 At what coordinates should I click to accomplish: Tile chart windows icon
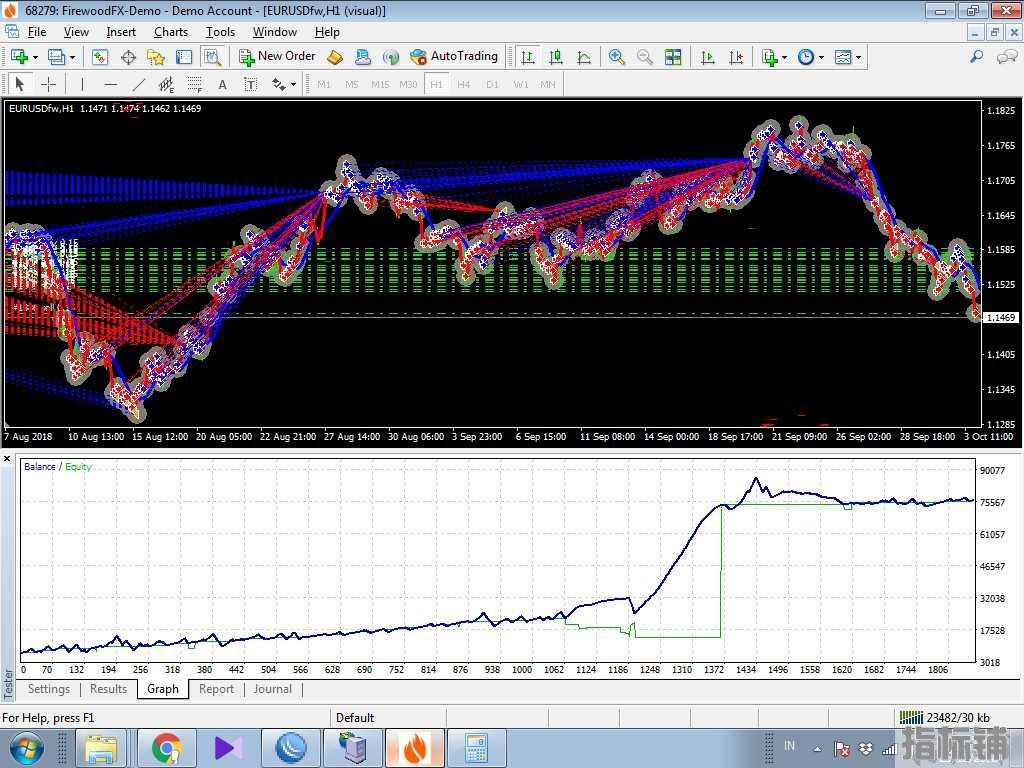[x=673, y=57]
